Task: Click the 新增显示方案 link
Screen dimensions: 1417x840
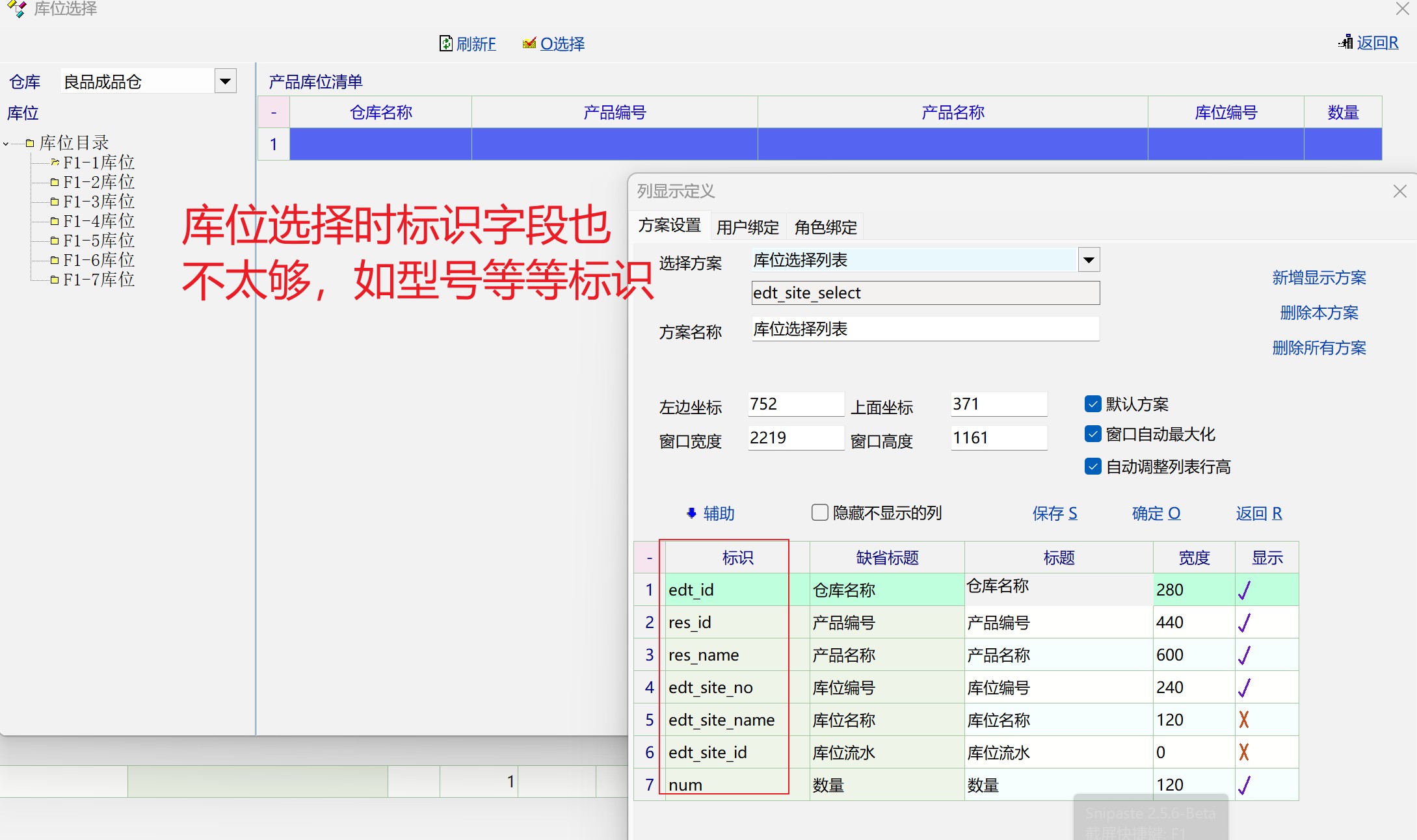Action: click(x=1318, y=278)
